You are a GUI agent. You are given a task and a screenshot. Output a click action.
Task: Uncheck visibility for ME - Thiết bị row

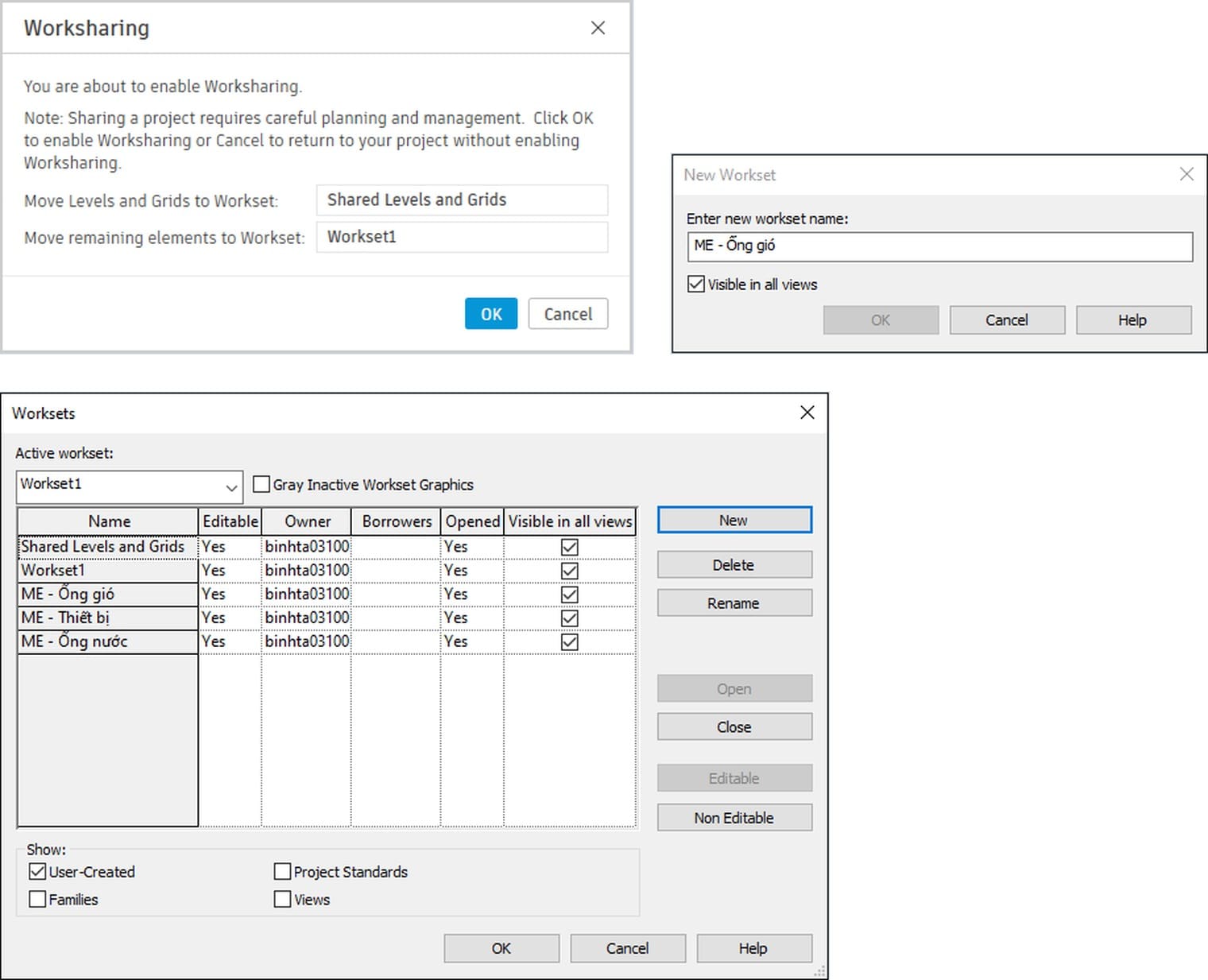click(x=570, y=618)
